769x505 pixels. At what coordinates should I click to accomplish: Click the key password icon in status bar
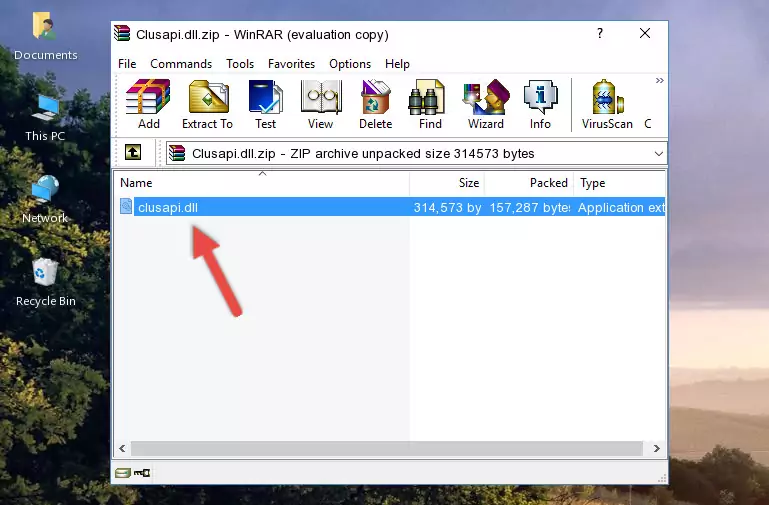[142, 473]
